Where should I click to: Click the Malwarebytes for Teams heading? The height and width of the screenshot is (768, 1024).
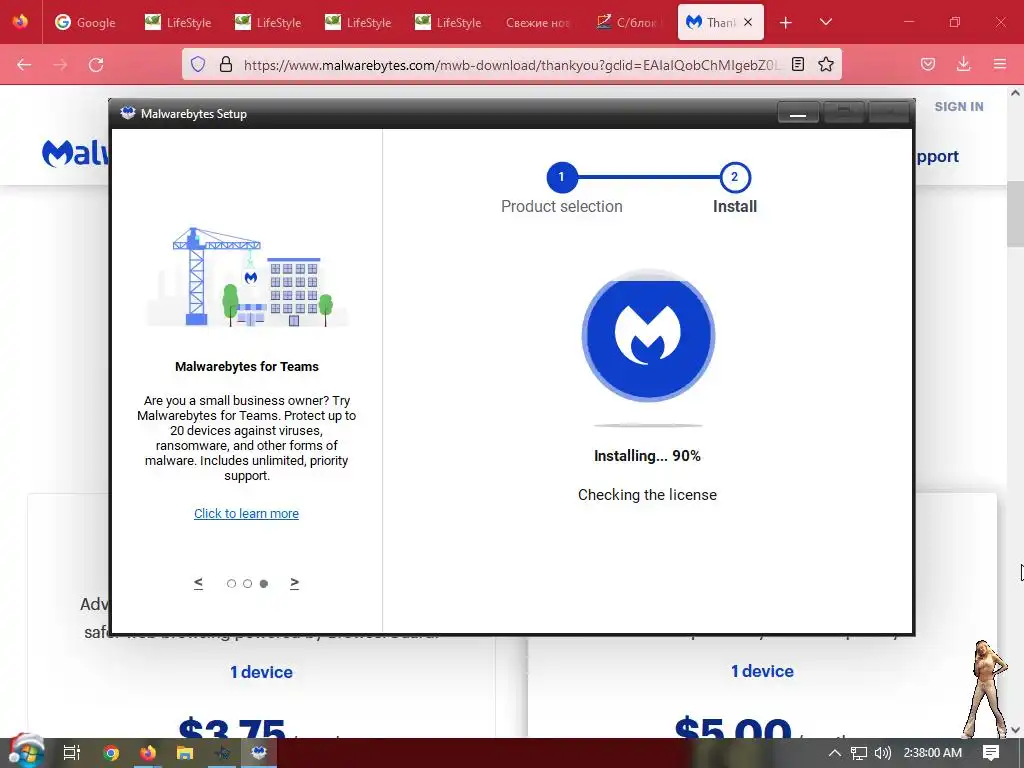[x=247, y=366]
